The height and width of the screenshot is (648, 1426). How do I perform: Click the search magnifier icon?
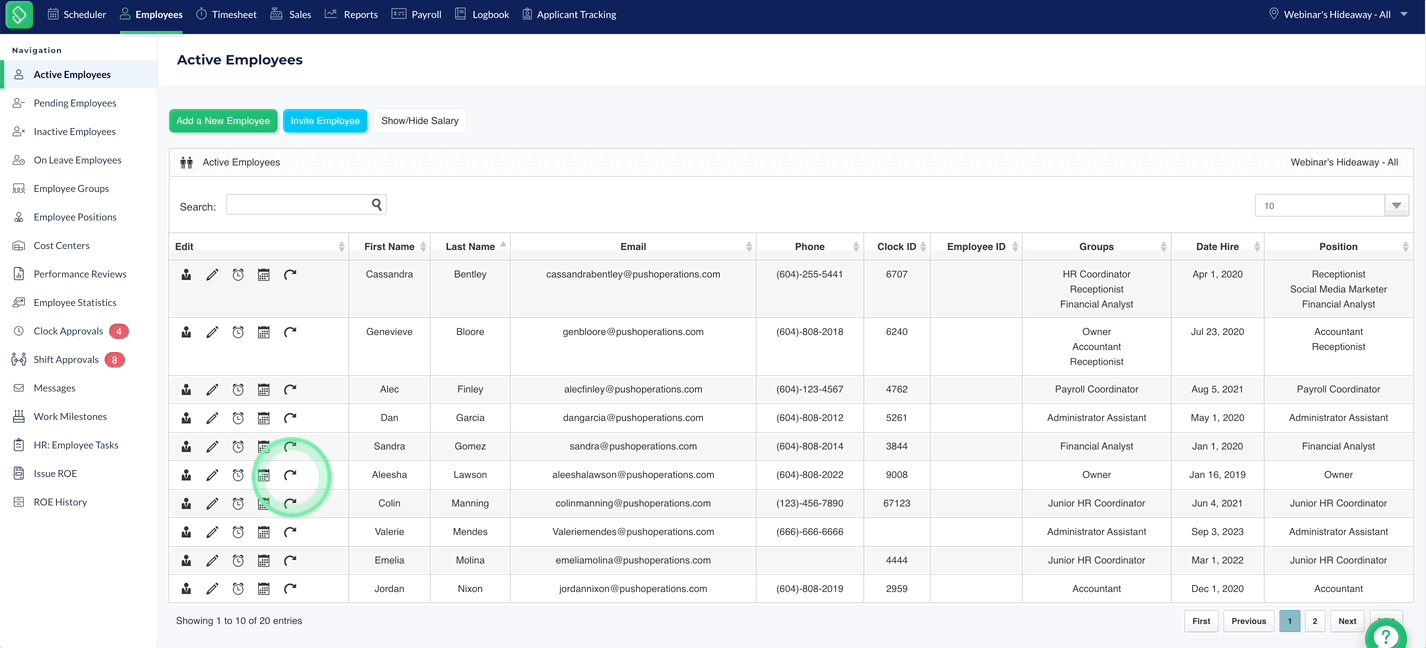pos(377,204)
